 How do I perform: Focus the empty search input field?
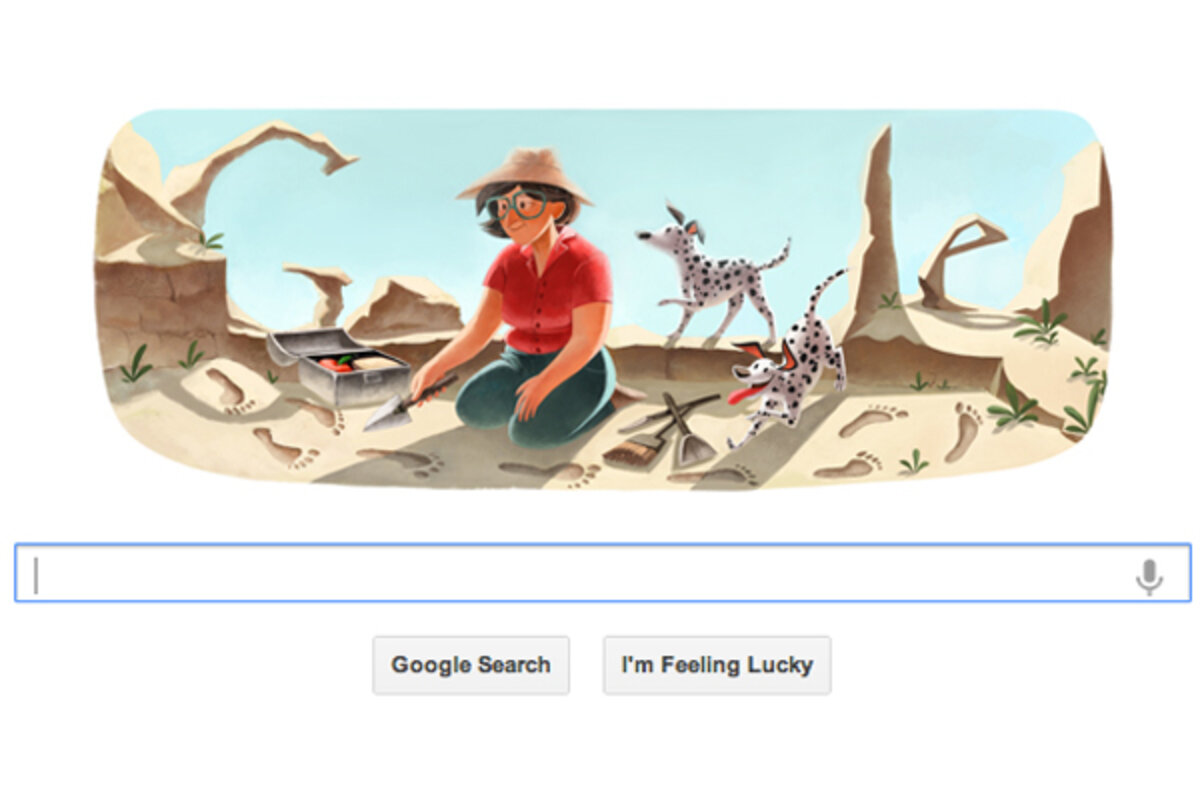click(602, 573)
